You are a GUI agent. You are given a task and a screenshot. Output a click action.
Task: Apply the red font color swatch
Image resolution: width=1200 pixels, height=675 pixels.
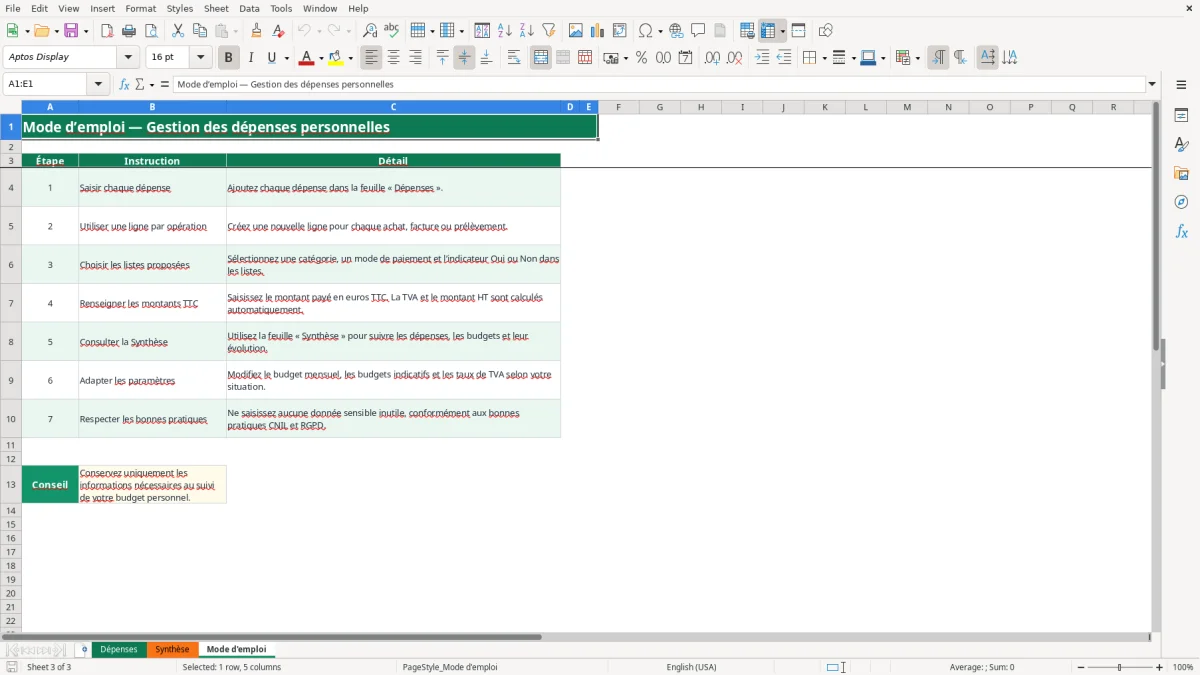coord(306,58)
